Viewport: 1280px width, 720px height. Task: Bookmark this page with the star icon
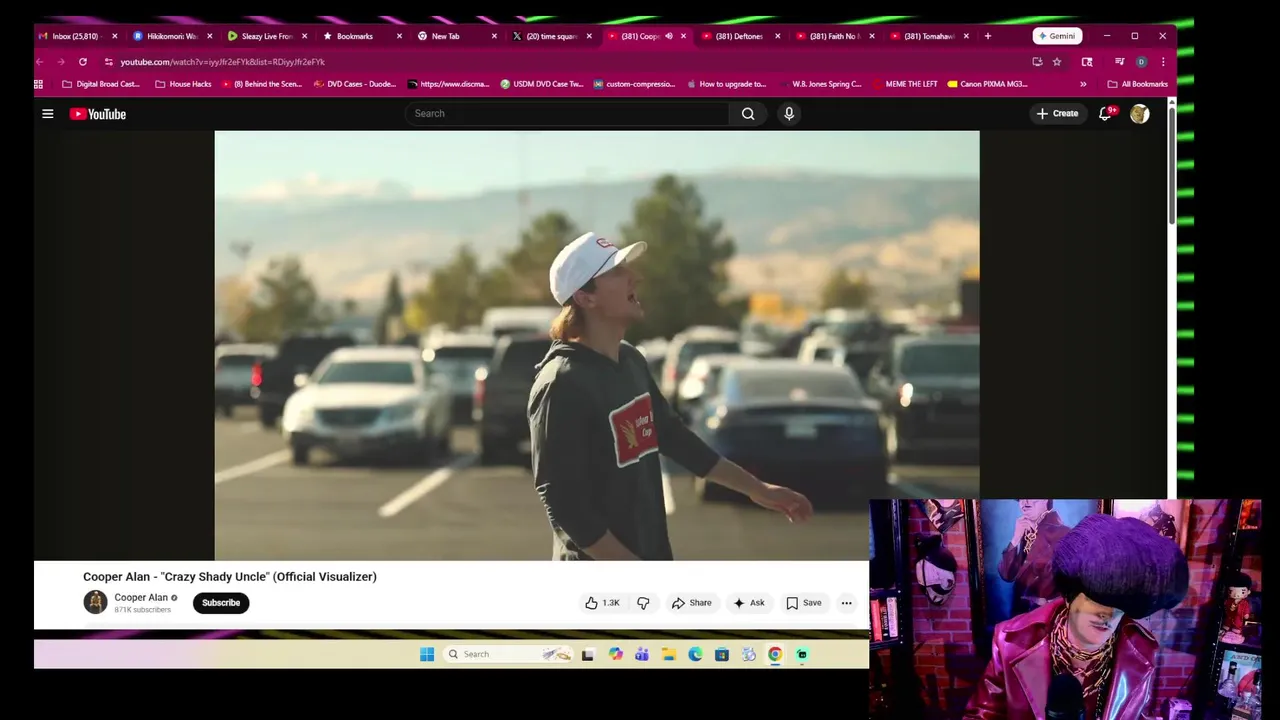[1057, 62]
